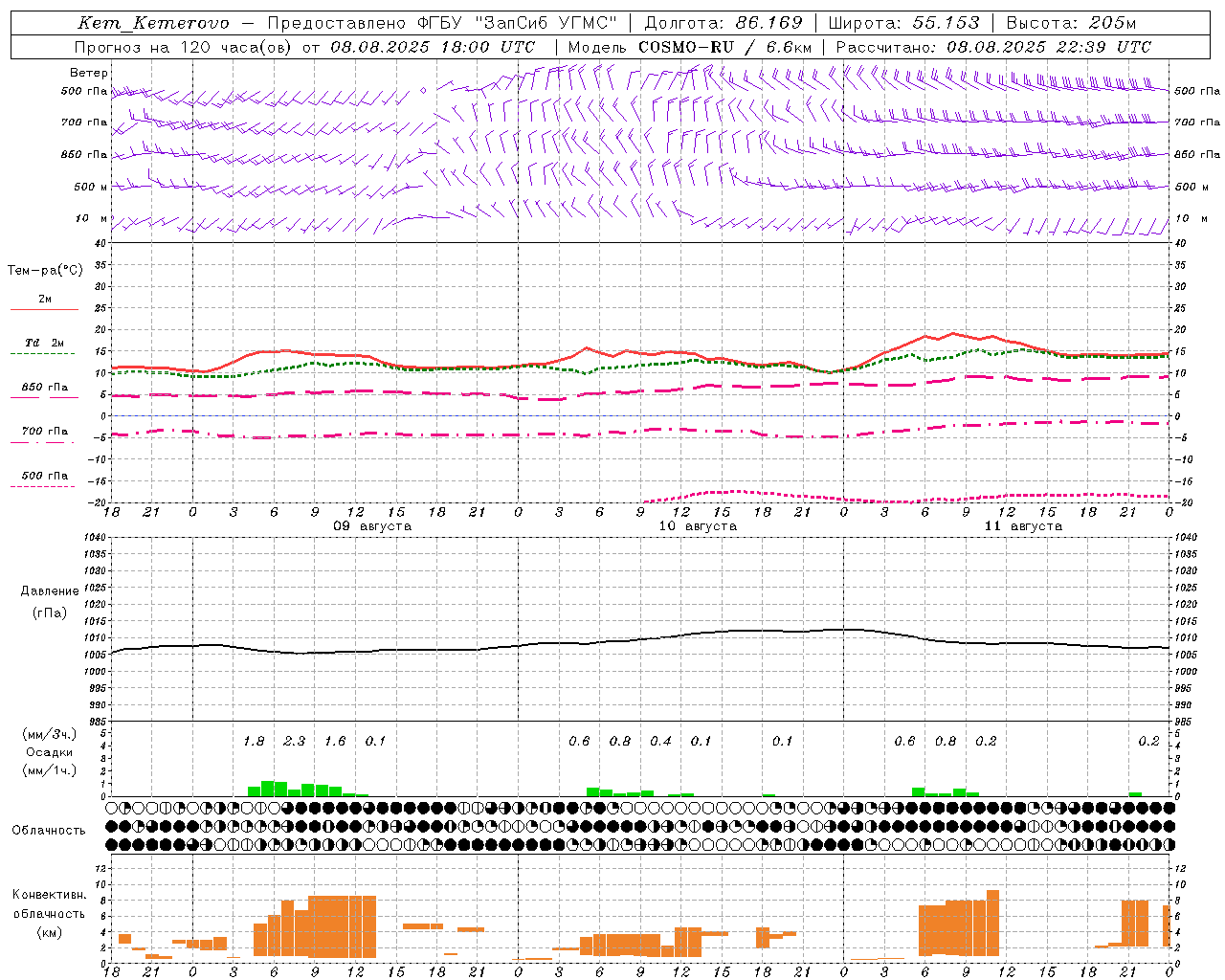Click the 09 августа date label
This screenshot has width=1225, height=980.
pos(372,526)
